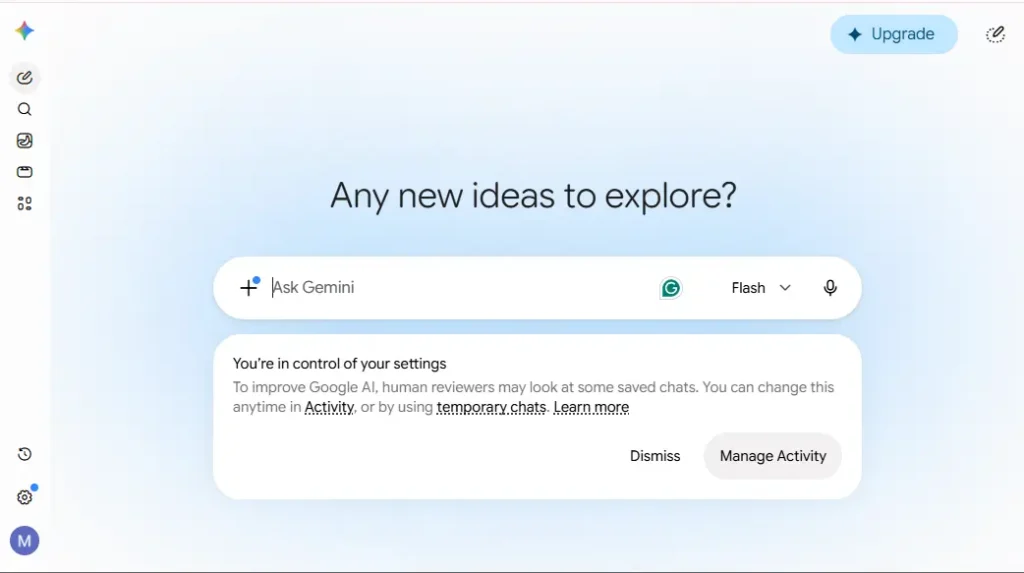The width and height of the screenshot is (1024, 573).
Task: Open the M account avatar
Action: click(x=25, y=541)
